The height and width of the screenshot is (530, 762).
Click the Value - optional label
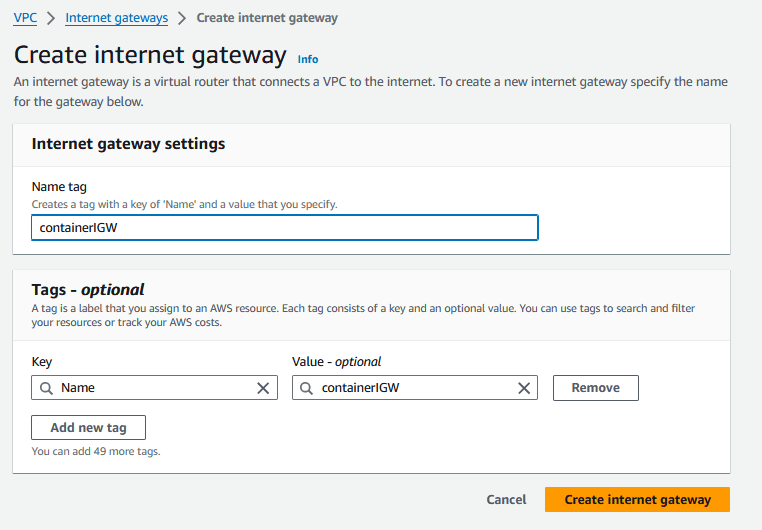point(336,362)
